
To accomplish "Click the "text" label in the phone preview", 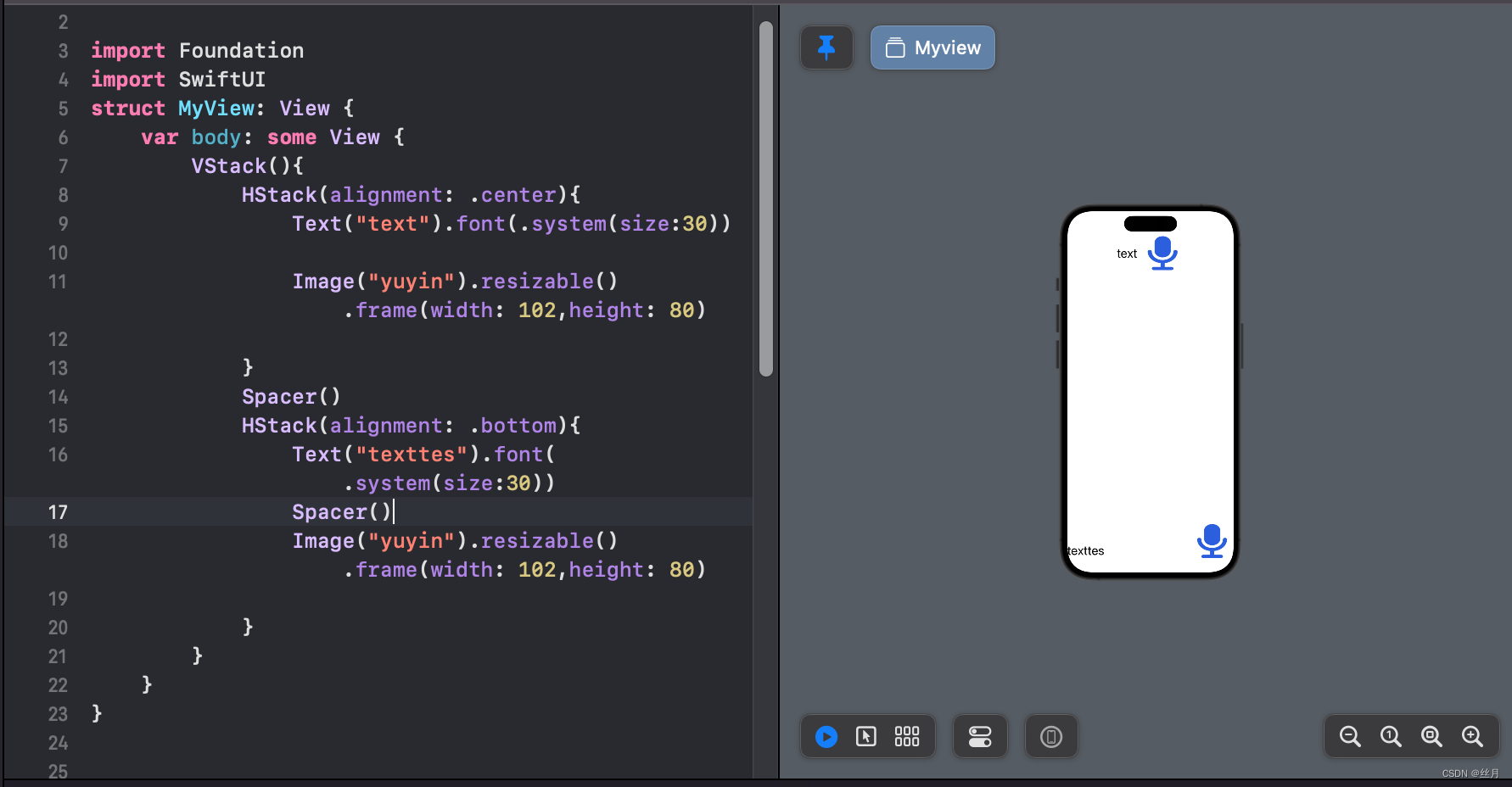I will (x=1127, y=254).
